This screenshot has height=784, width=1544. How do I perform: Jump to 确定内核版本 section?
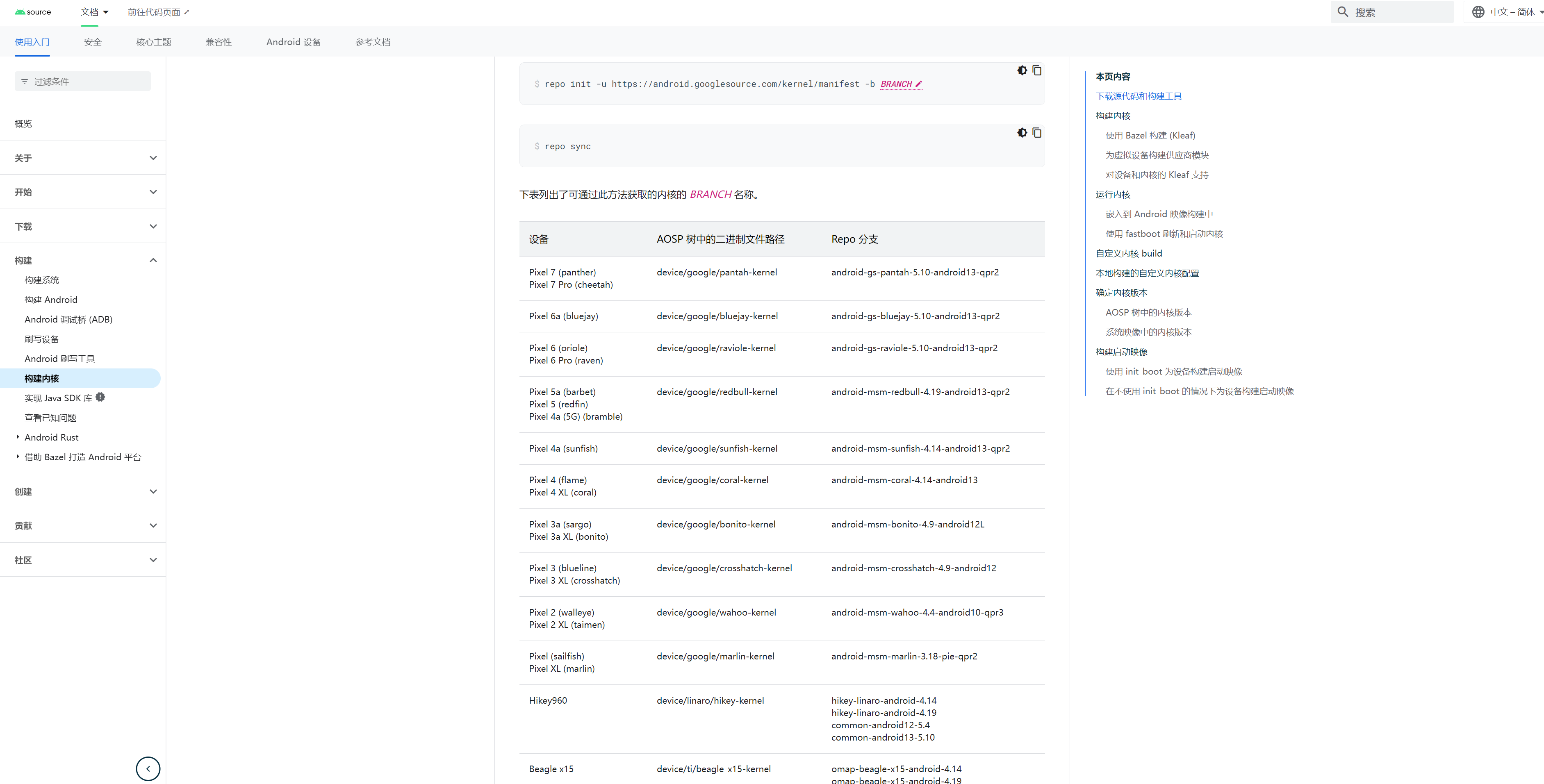coord(1121,293)
